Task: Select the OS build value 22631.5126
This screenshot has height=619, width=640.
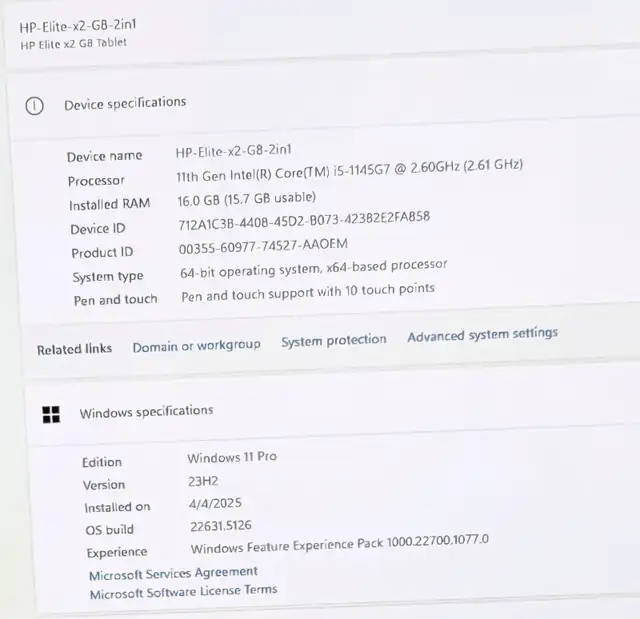Action: [x=221, y=526]
